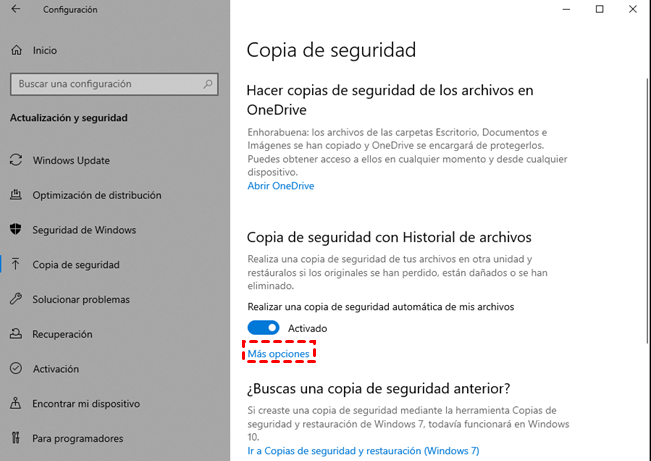This screenshot has width=651, height=461.
Task: Focus the Buscar una configuración field
Action: click(114, 84)
